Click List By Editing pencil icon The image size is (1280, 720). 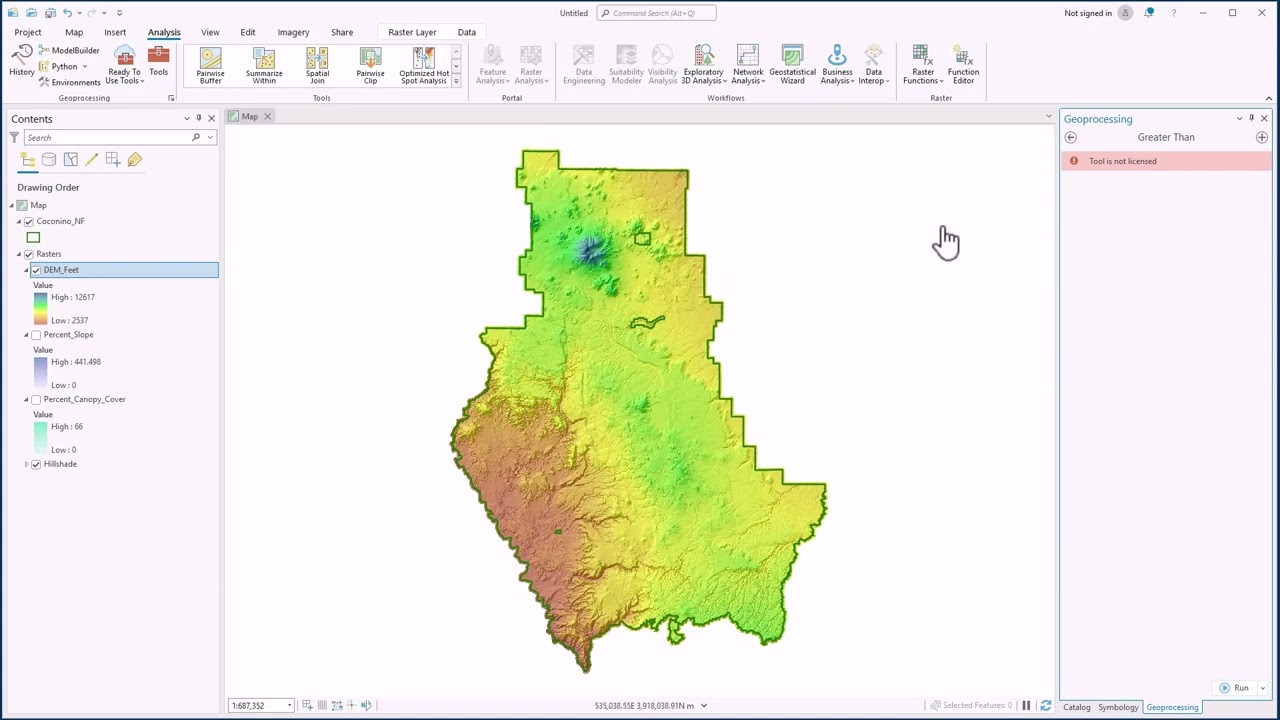(91, 160)
